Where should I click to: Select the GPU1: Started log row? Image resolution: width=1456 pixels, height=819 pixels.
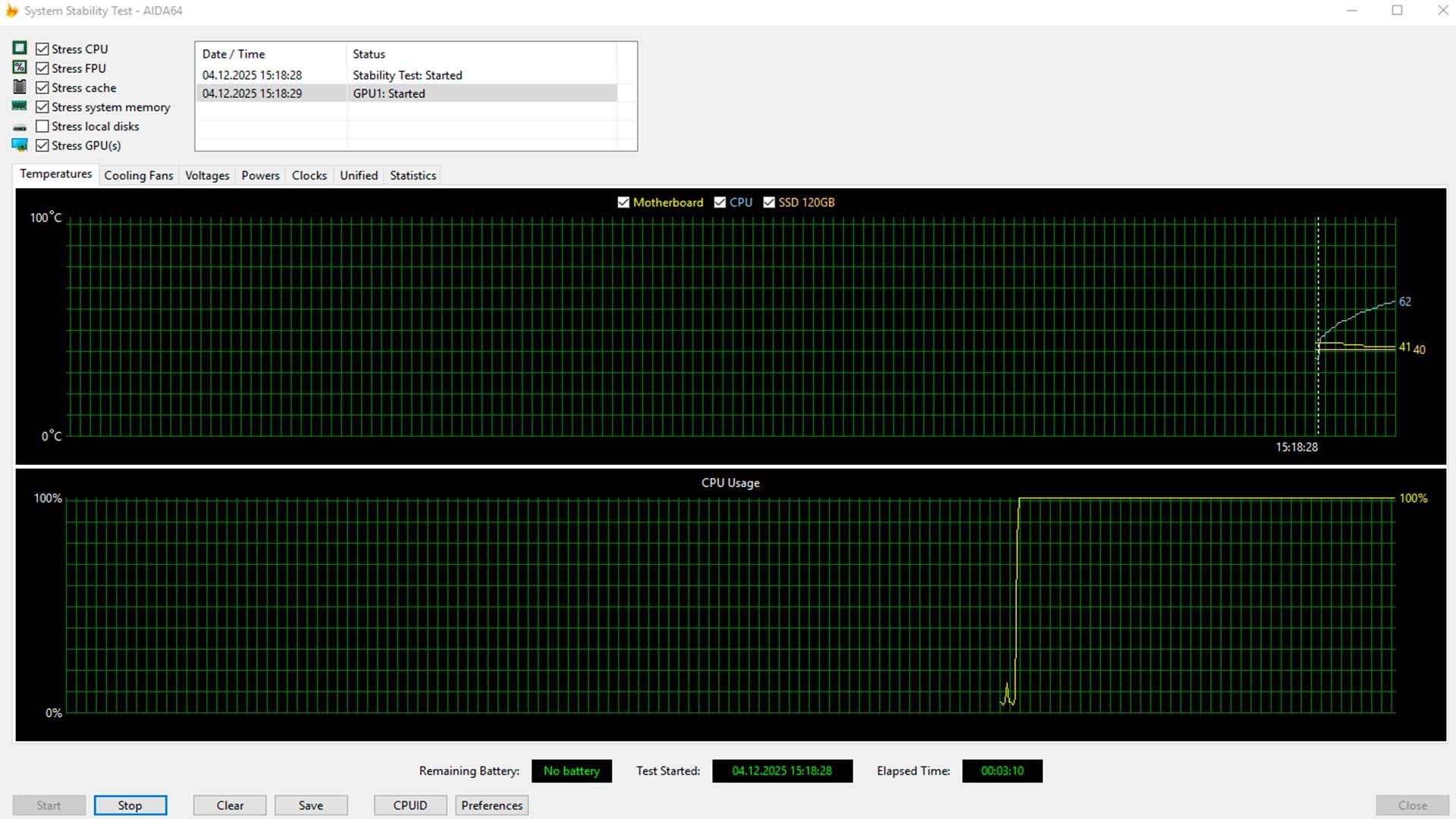[x=406, y=93]
